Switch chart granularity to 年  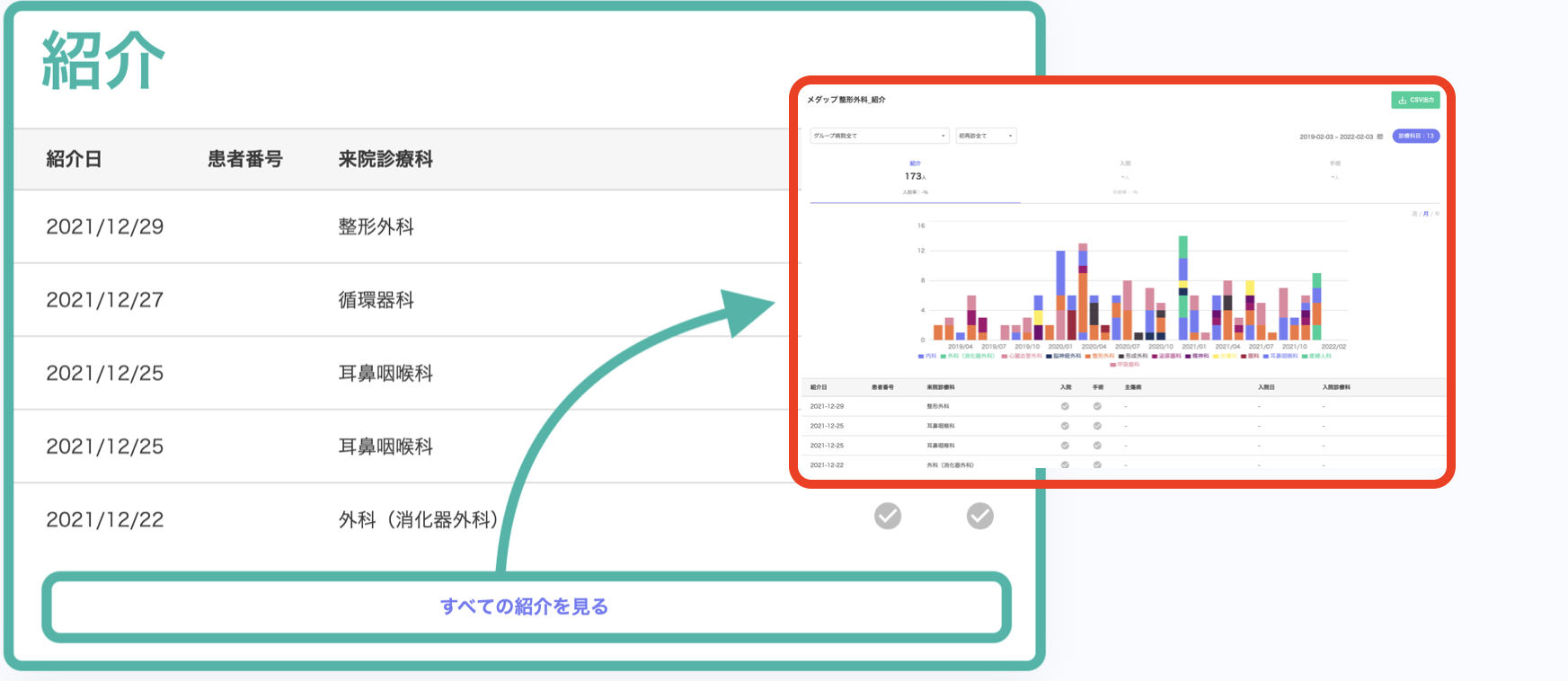(x=1438, y=214)
